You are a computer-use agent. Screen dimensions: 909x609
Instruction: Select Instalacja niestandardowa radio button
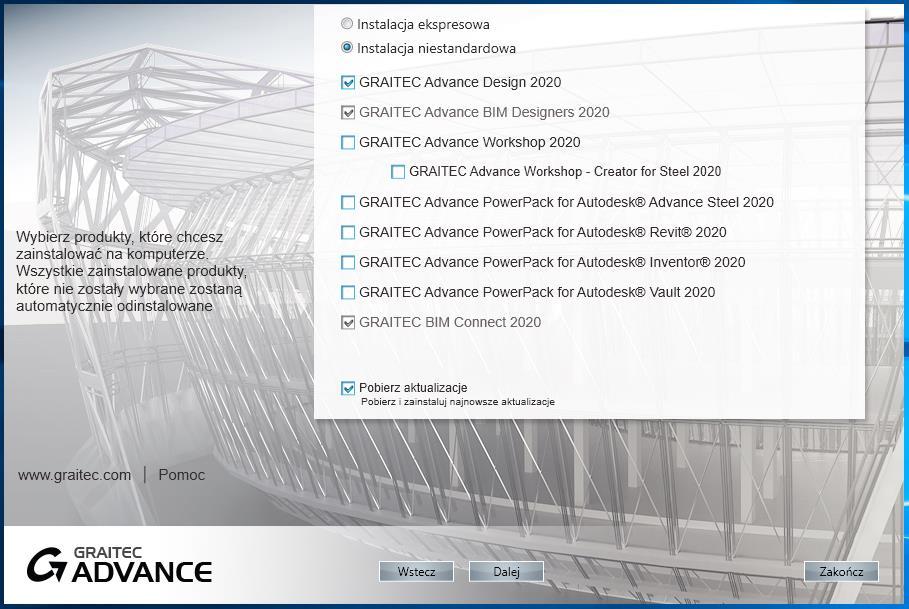pos(347,48)
